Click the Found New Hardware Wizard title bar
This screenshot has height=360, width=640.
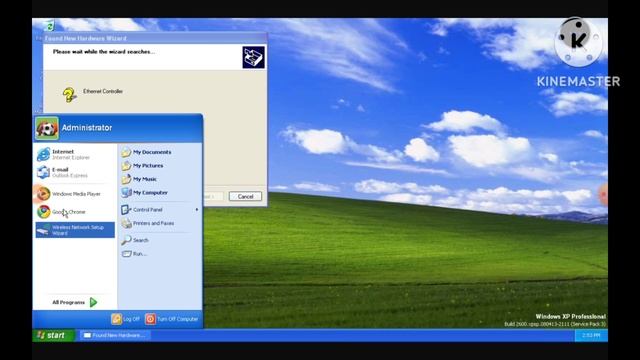pos(155,38)
